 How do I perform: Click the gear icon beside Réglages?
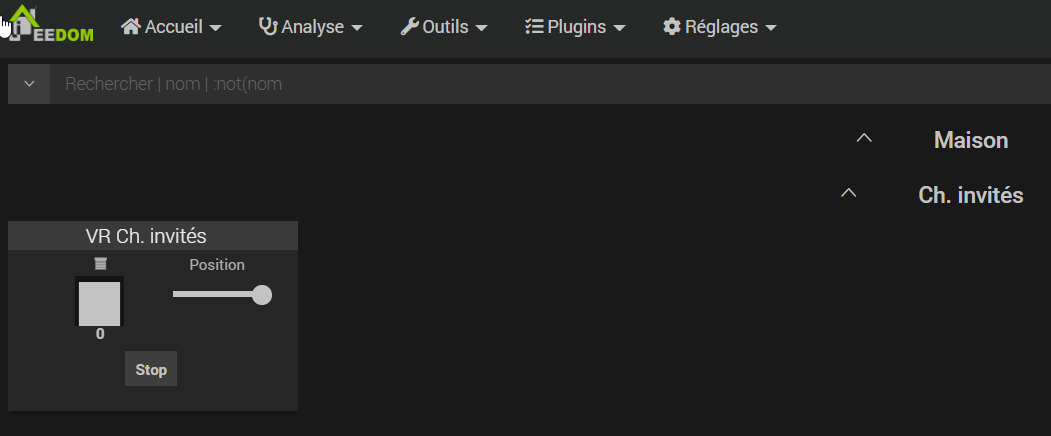[x=672, y=26]
